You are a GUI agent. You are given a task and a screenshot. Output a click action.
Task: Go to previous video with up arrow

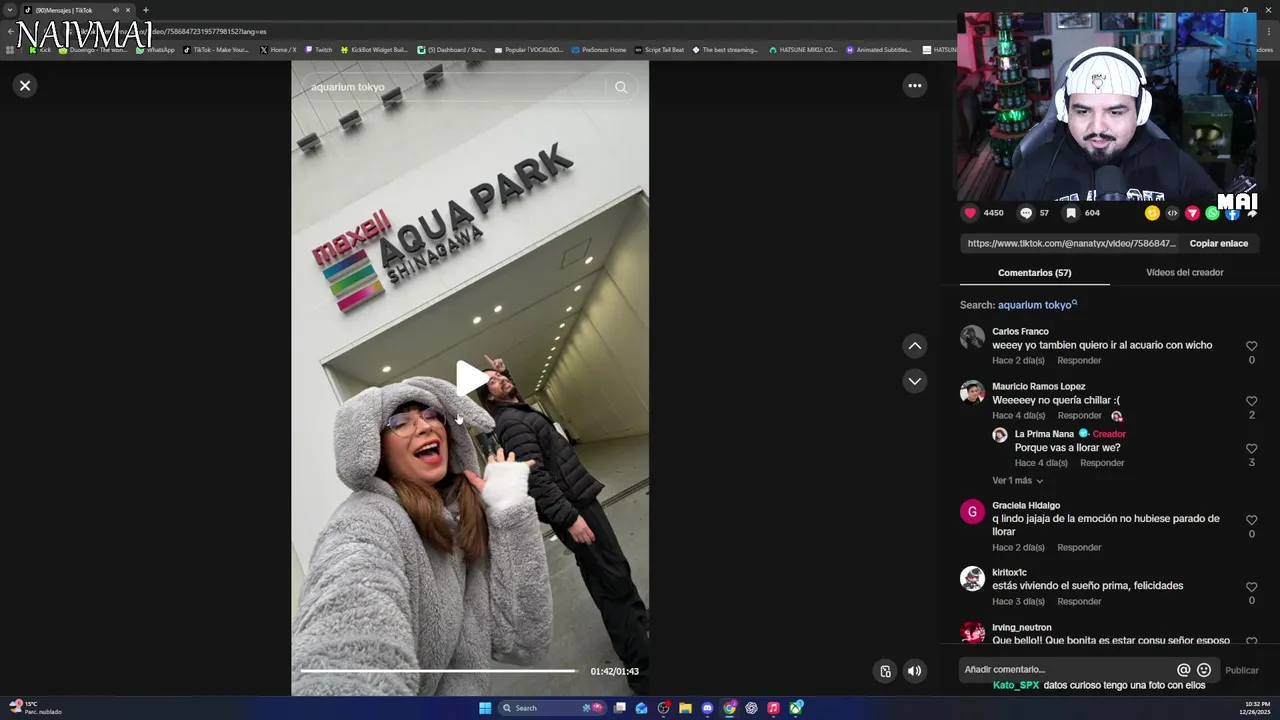point(914,346)
